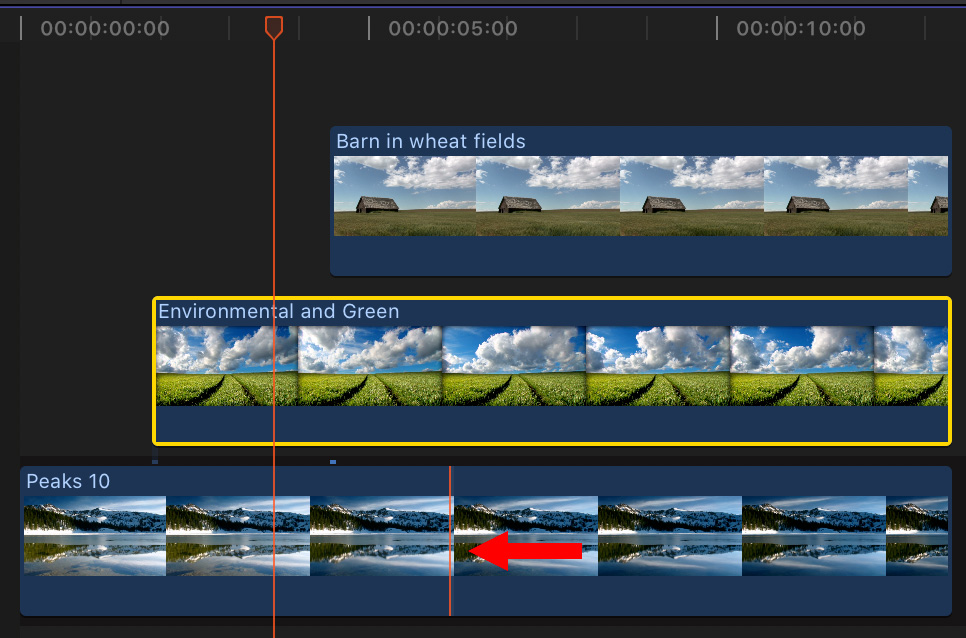Screen dimensions: 966x638
Task: Click the audio strip beneath Peaks 10 thumbnails
Action: [485, 596]
